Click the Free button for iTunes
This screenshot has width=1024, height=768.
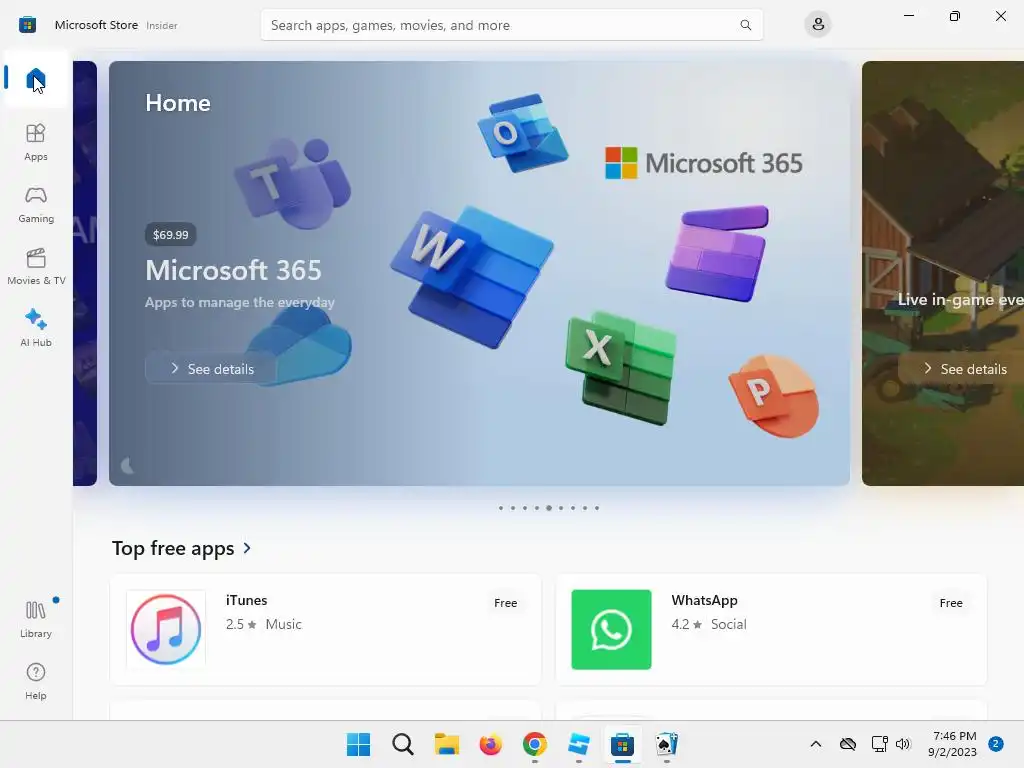click(x=505, y=603)
